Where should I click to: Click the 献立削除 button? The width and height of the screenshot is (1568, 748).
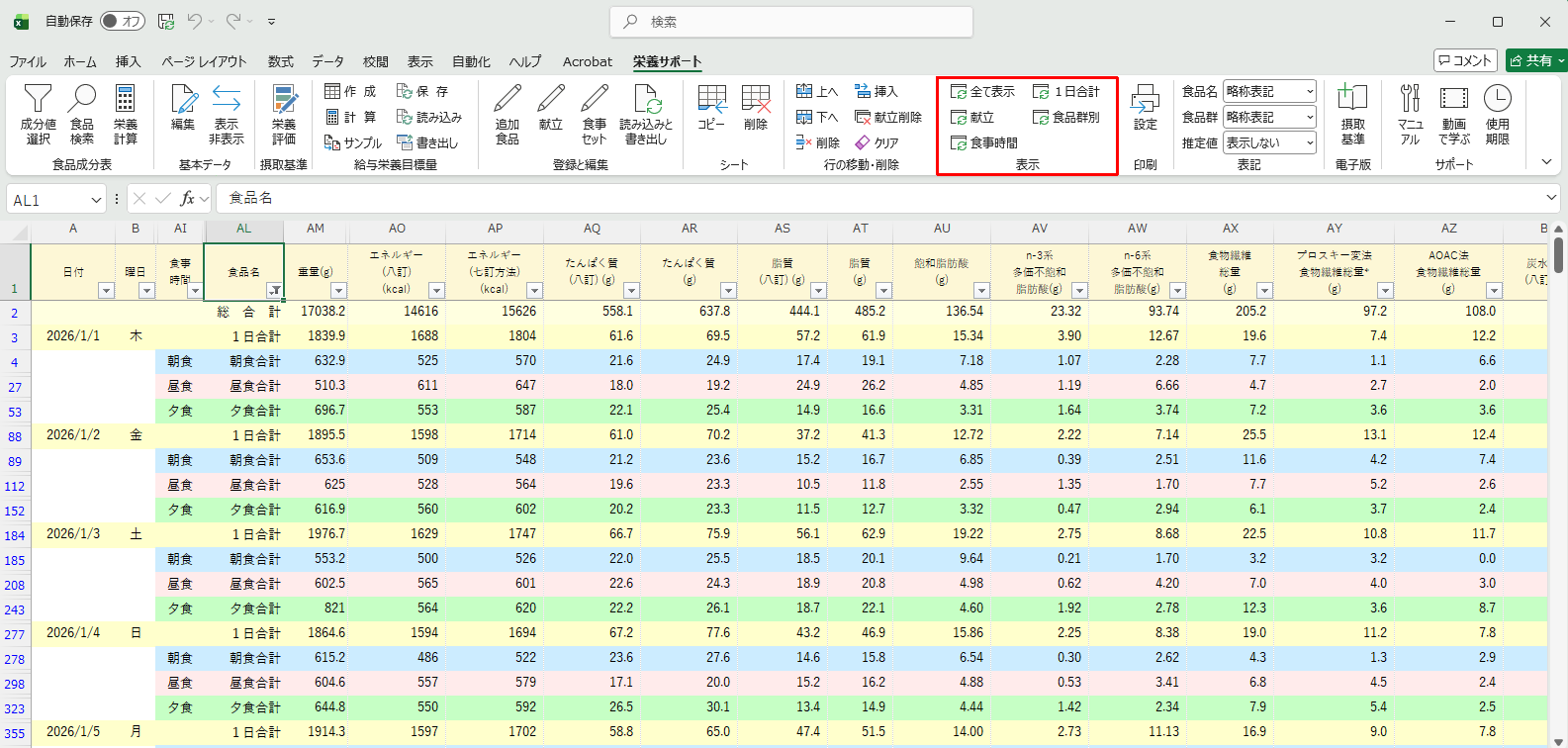tap(888, 117)
